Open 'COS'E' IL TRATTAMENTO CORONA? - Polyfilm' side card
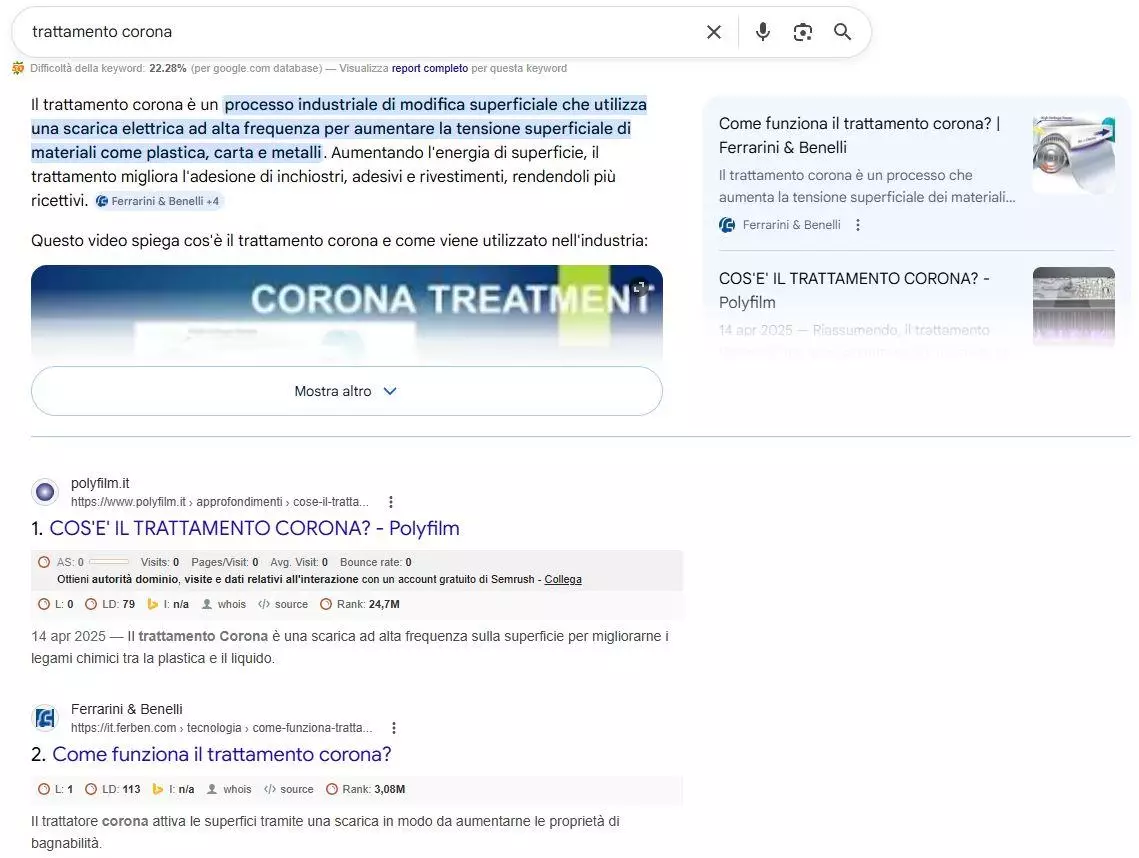Screen dimensions: 1139x858 point(854,291)
